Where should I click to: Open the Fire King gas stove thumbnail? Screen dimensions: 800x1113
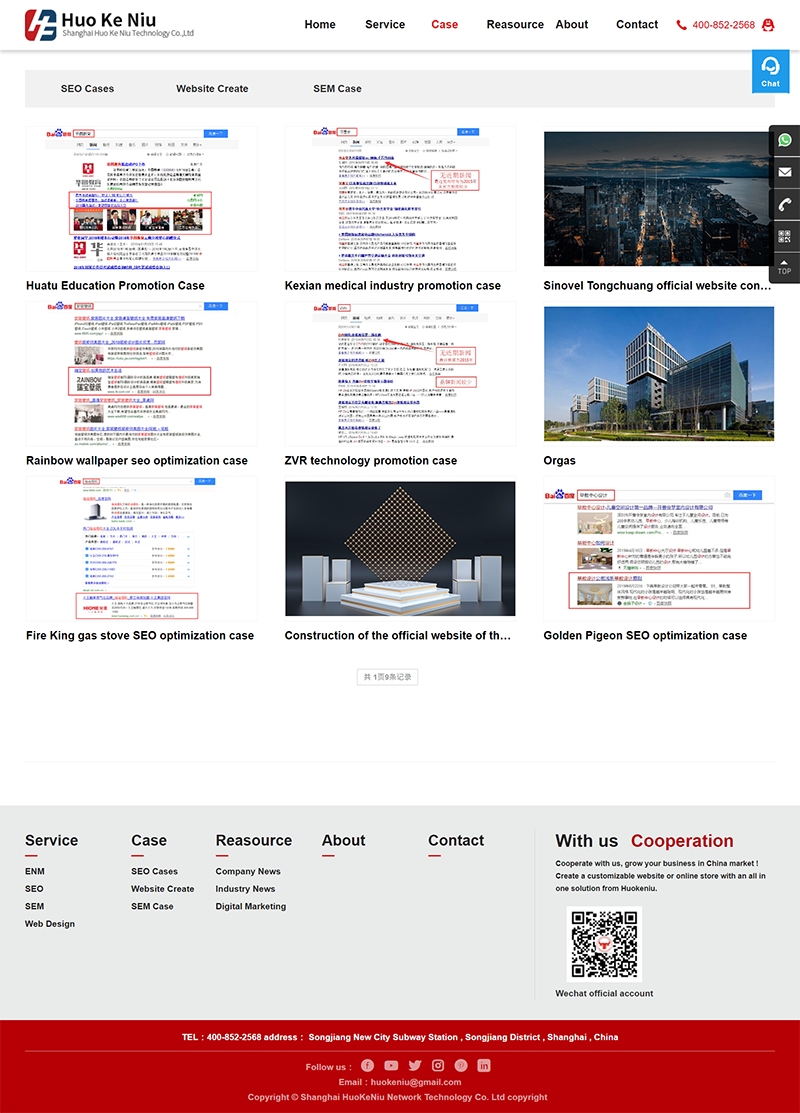(x=141, y=549)
